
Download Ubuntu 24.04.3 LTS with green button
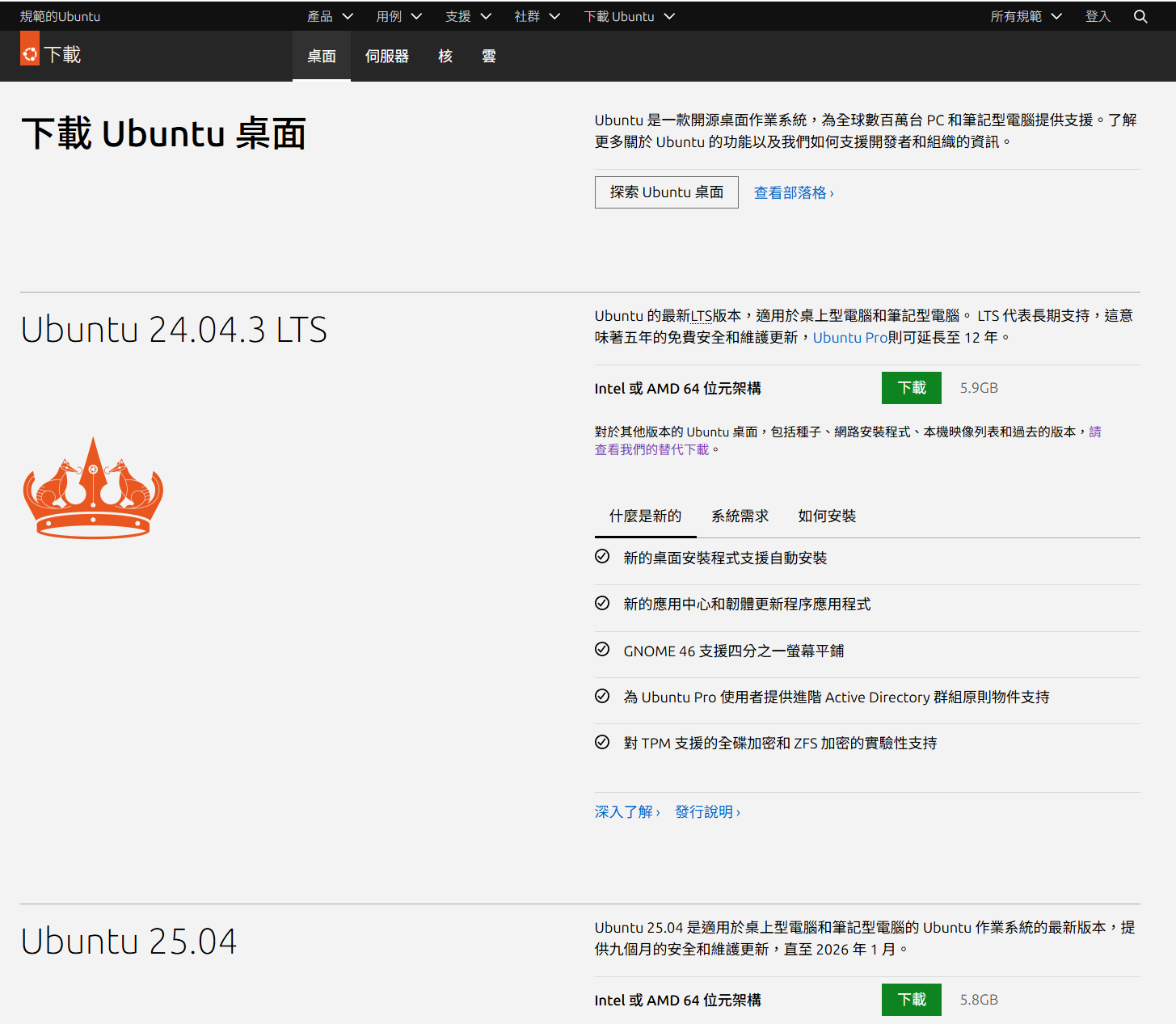[911, 388]
